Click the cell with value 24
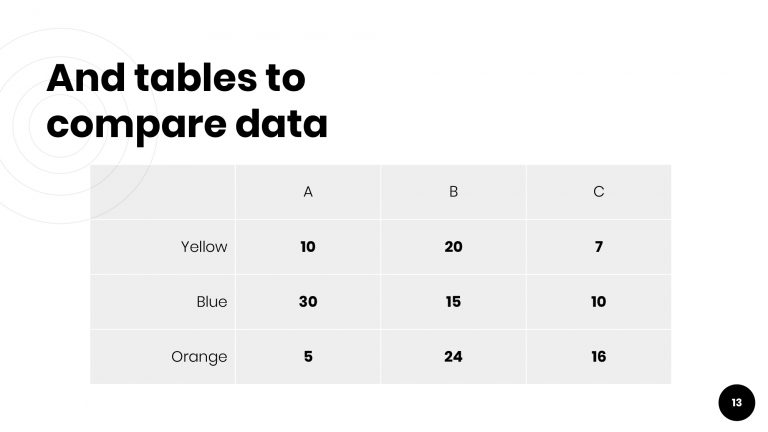Image resolution: width=768 pixels, height=432 pixels. coord(453,357)
